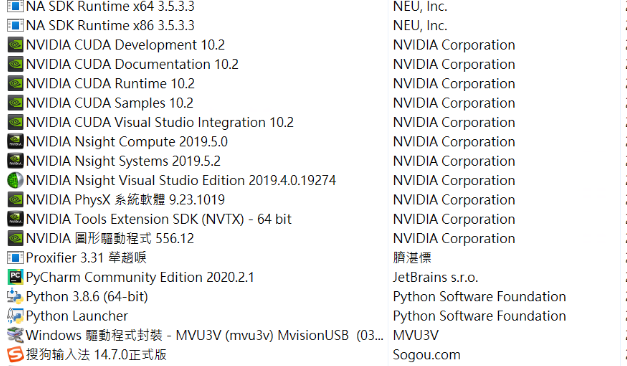Click the NVIDIA Tools Extension SDK icon
627x366 pixels.
(15, 219)
